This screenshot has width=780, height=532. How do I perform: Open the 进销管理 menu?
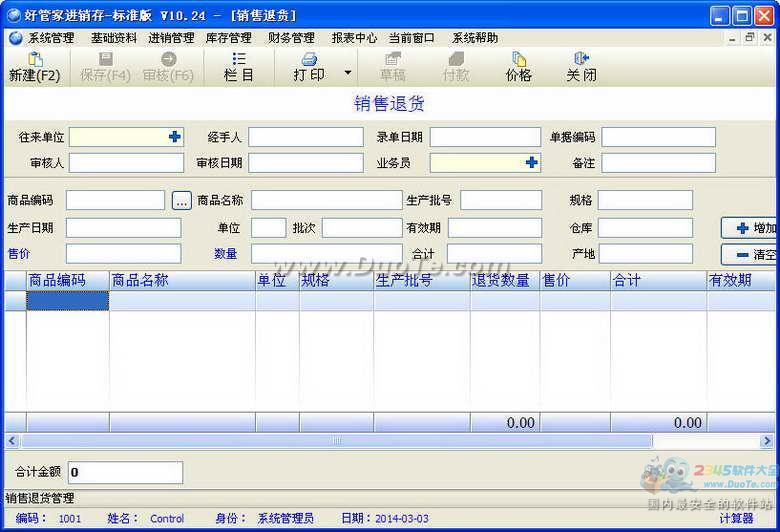click(172, 38)
